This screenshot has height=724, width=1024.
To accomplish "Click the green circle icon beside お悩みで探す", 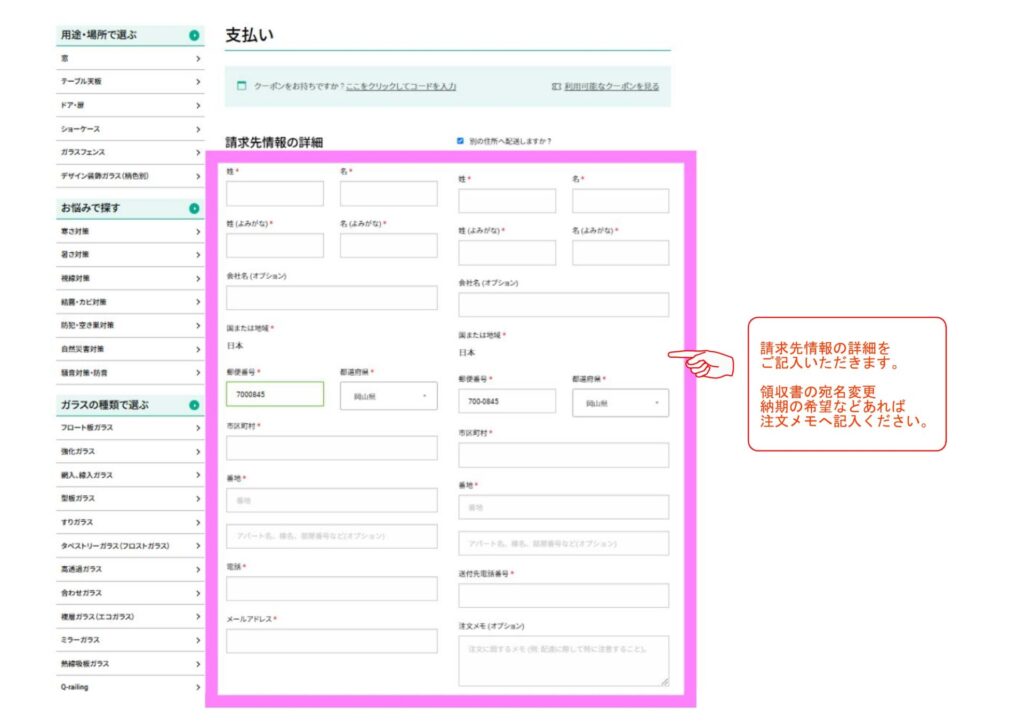I will (194, 209).
